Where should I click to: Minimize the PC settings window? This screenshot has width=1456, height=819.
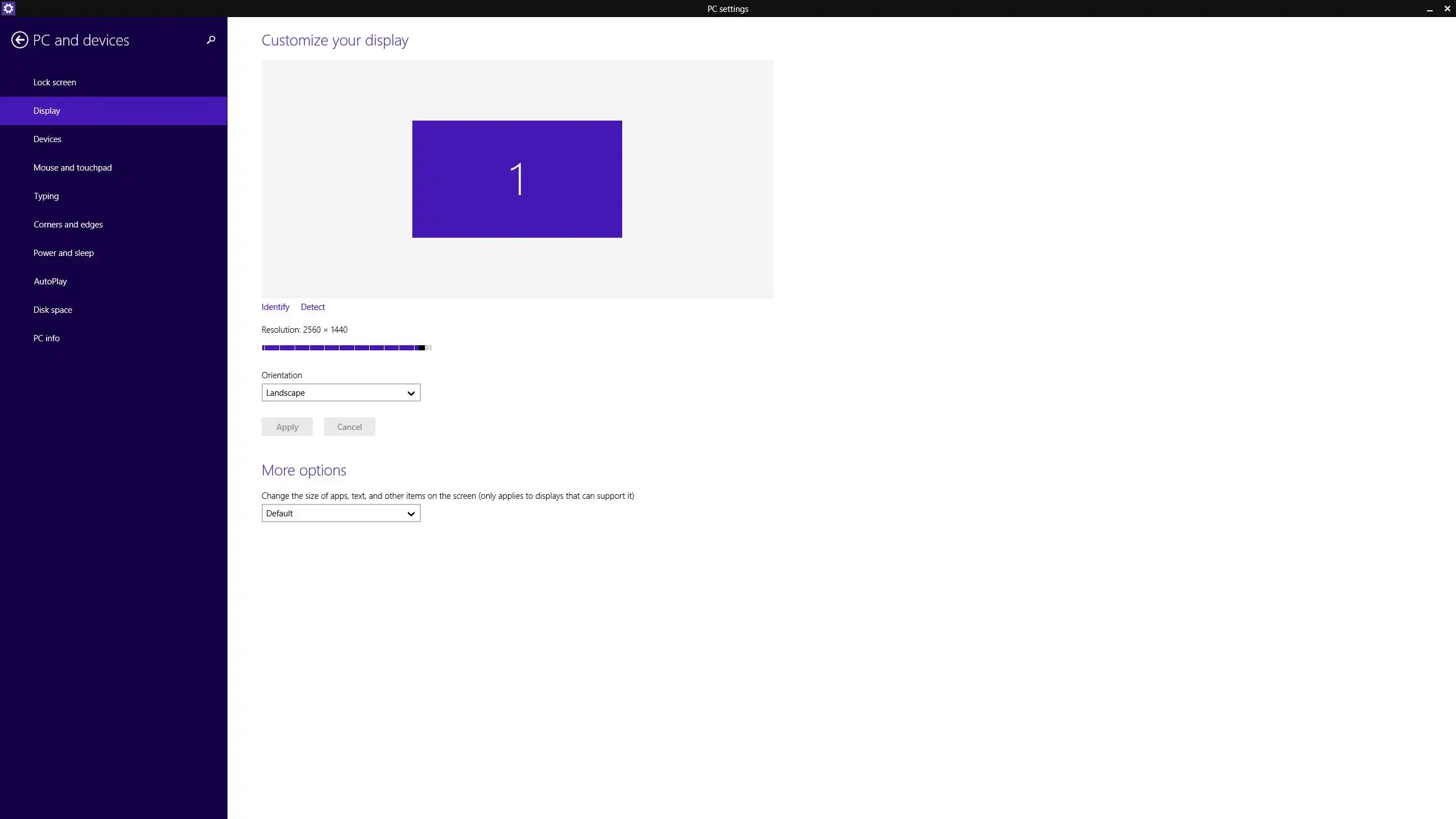click(1429, 9)
